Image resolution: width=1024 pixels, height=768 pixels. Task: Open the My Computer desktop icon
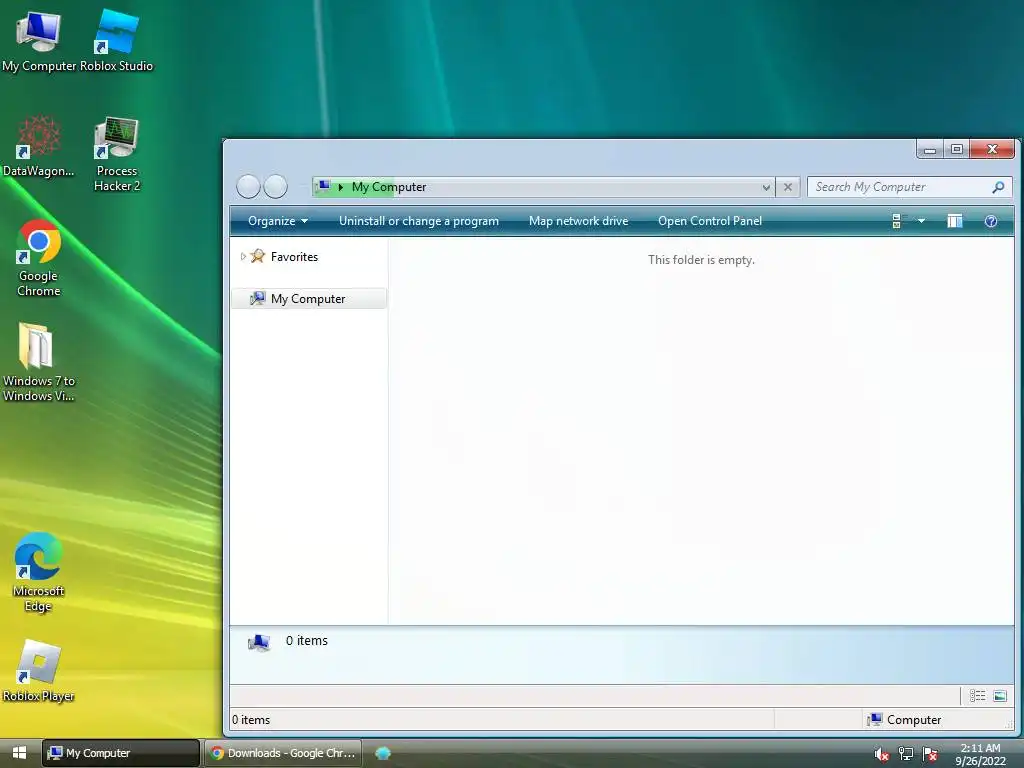coord(39,42)
